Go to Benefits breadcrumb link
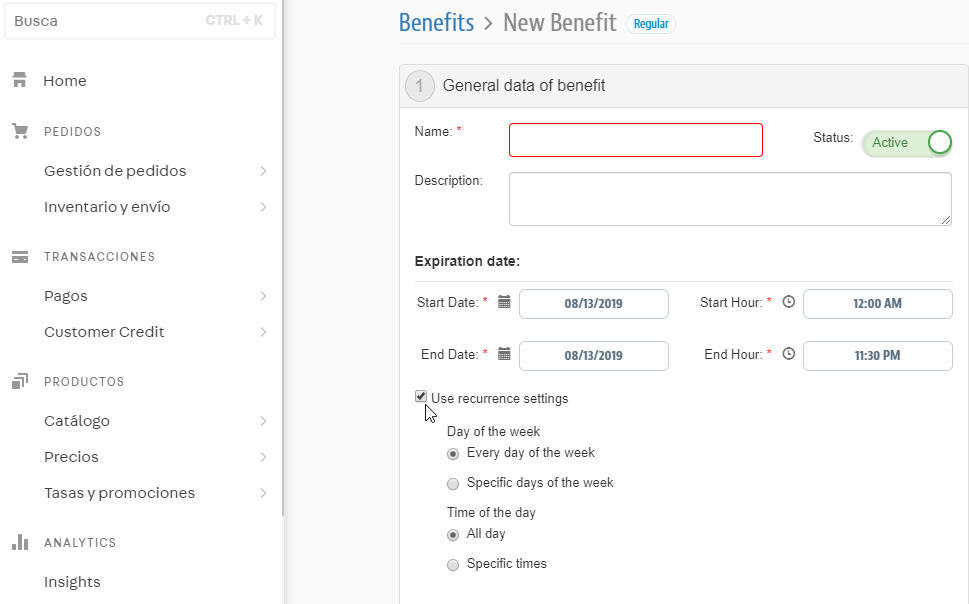The image size is (969, 604). pos(436,23)
